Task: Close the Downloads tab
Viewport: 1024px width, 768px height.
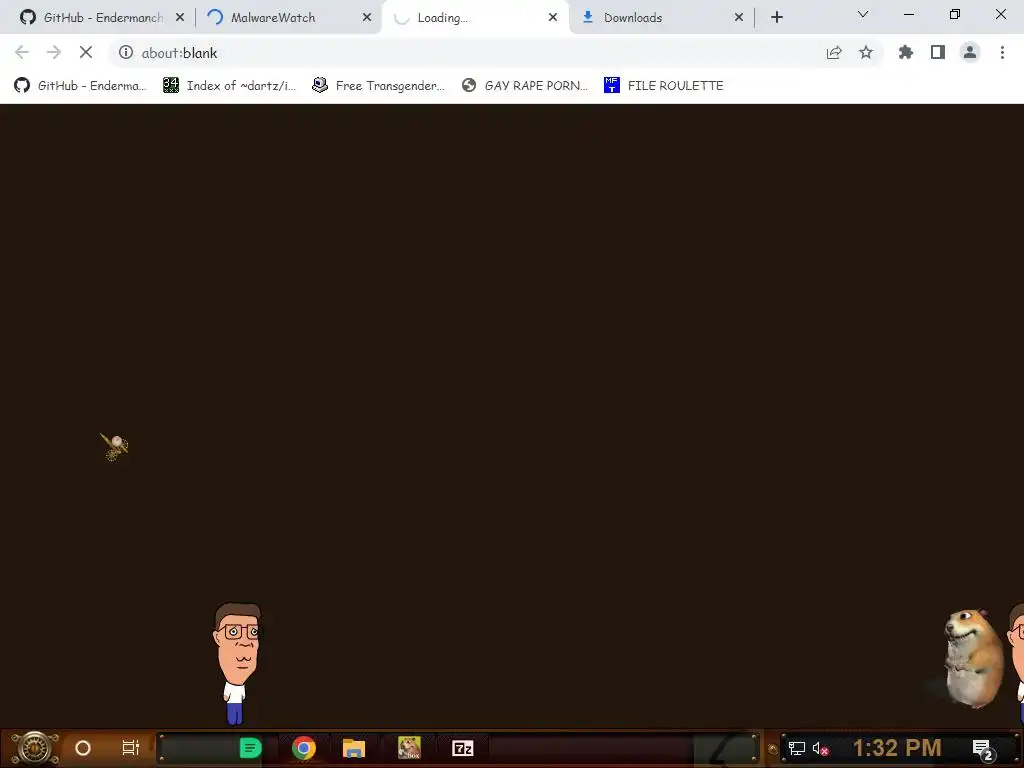Action: point(739,18)
